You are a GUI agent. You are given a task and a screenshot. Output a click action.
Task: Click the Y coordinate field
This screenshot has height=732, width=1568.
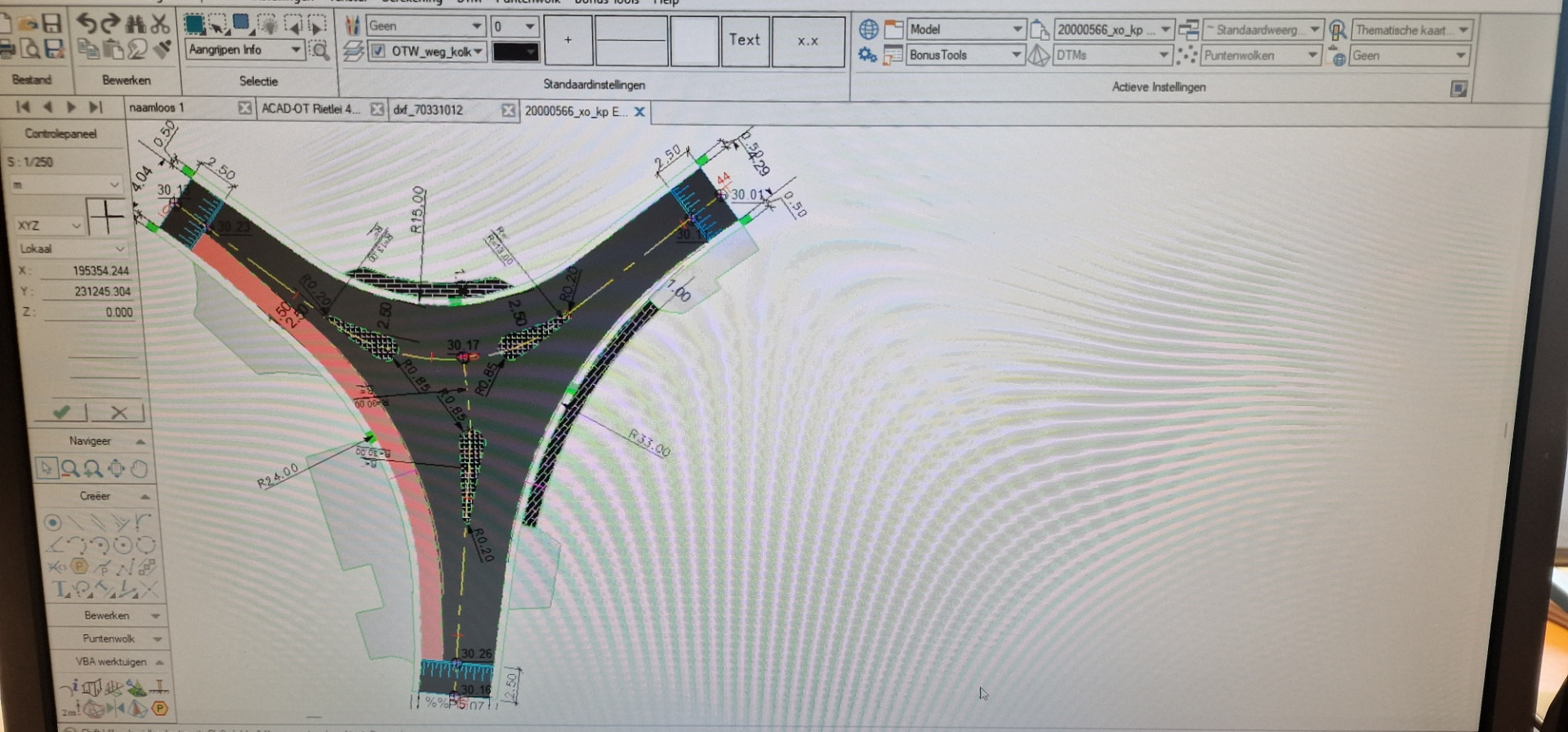tap(87, 292)
